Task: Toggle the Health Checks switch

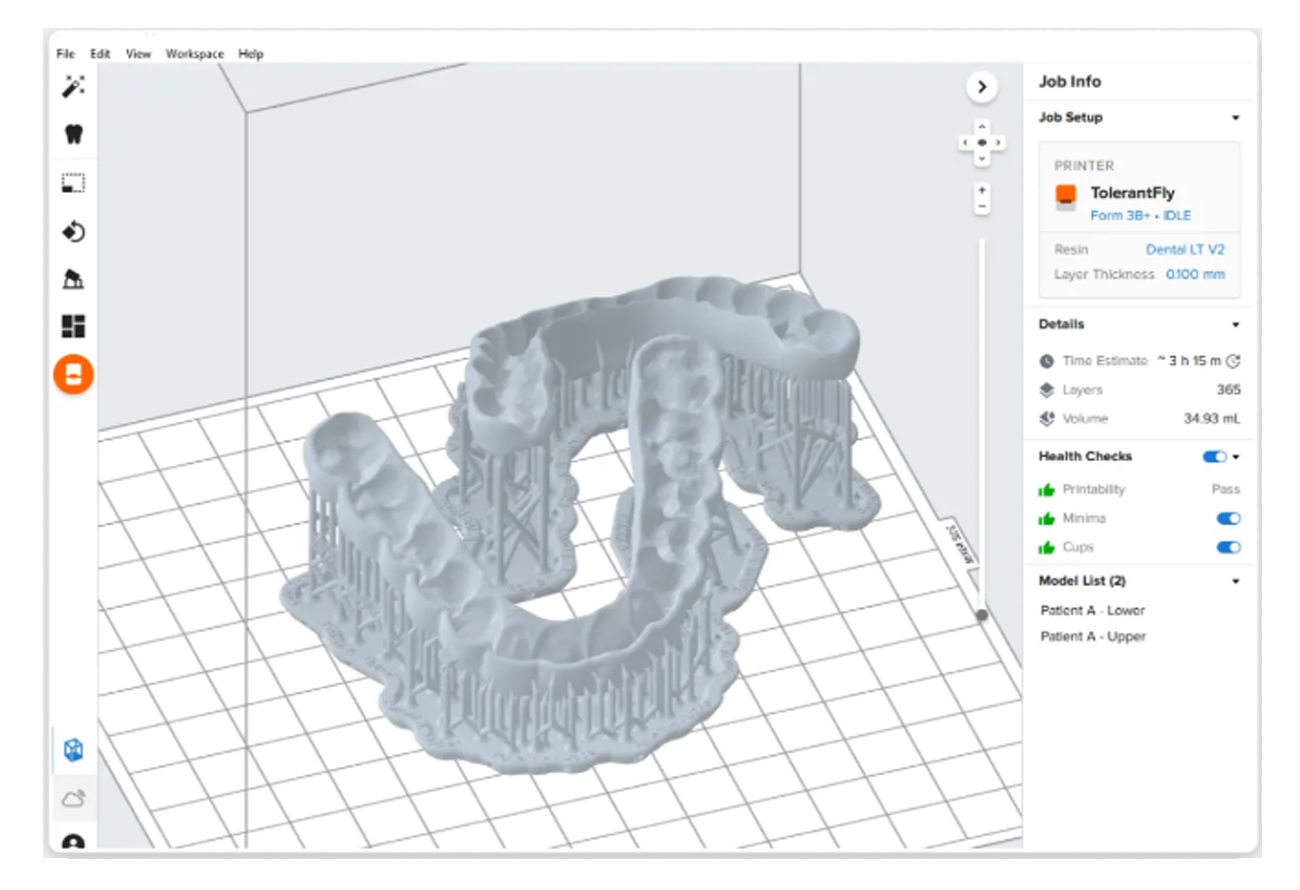Action: tap(1214, 457)
